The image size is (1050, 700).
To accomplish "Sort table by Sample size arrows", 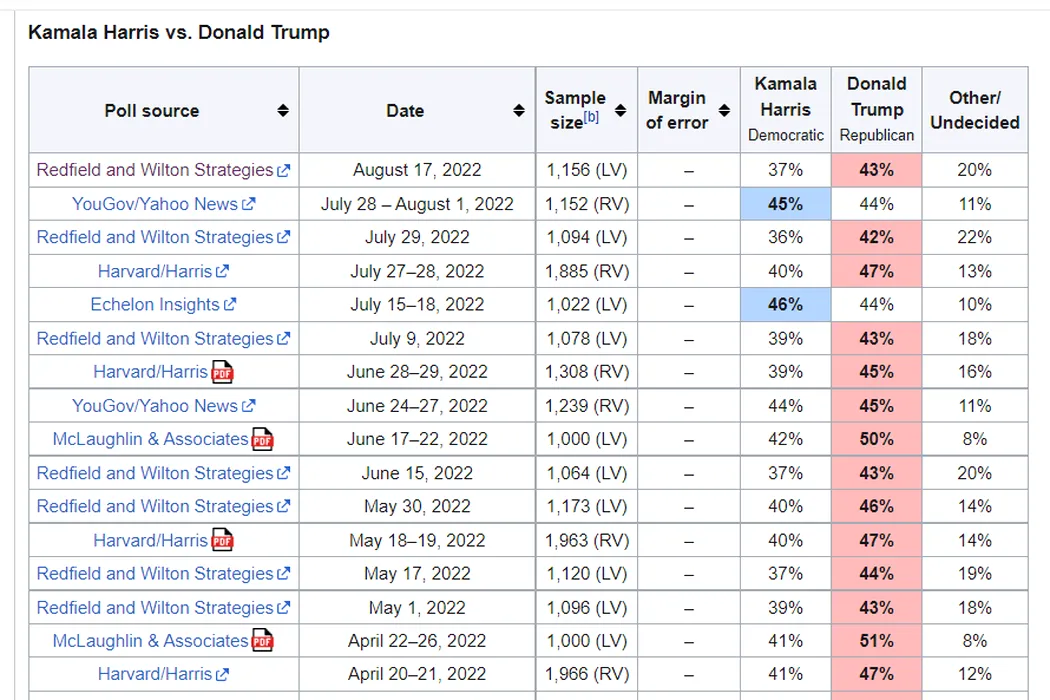I will click(x=621, y=111).
